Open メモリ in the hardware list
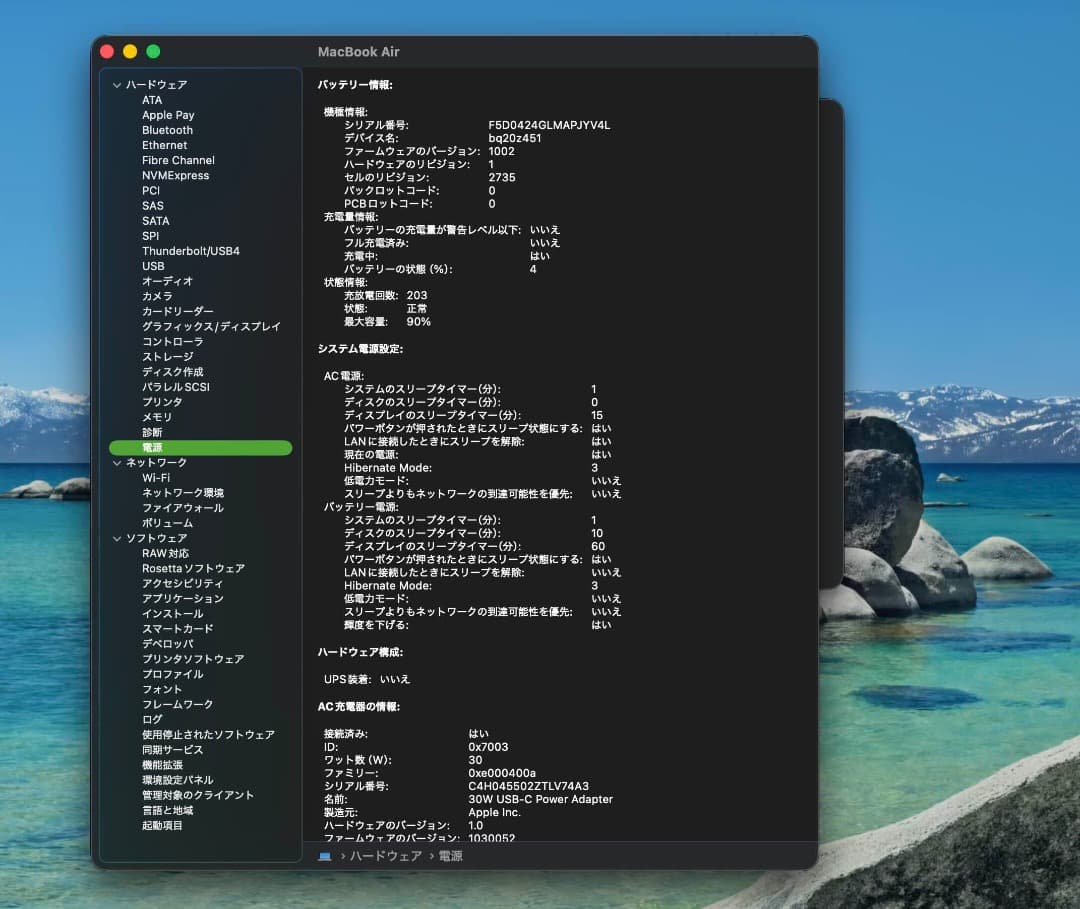The width and height of the screenshot is (1080, 909). pos(157,417)
